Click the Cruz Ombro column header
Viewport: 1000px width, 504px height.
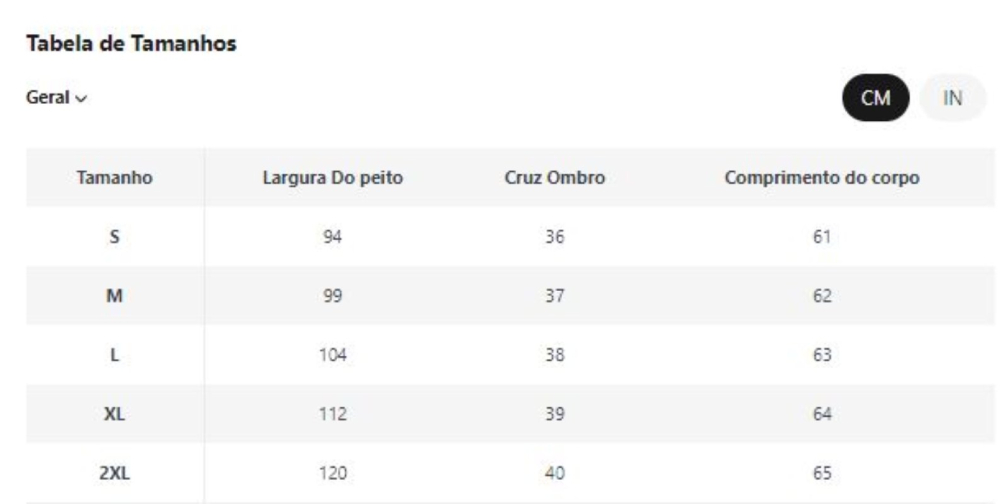click(x=554, y=177)
